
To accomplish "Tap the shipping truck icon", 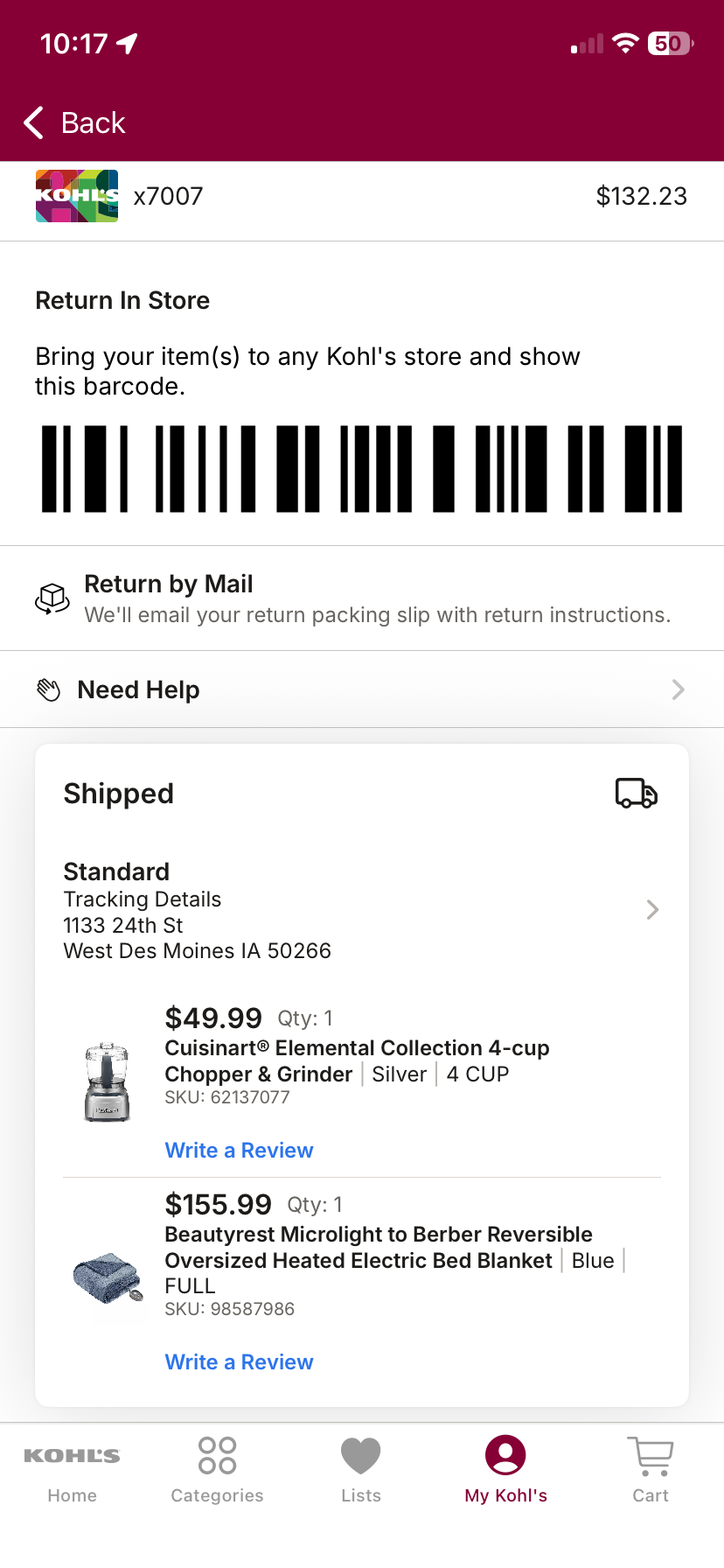I will point(637,794).
